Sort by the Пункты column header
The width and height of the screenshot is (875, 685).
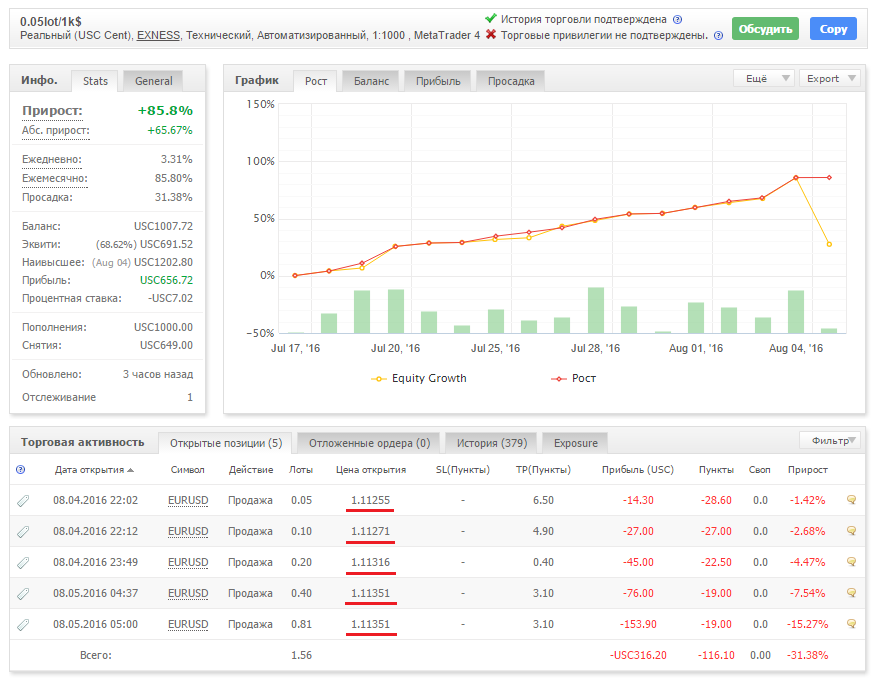716,470
